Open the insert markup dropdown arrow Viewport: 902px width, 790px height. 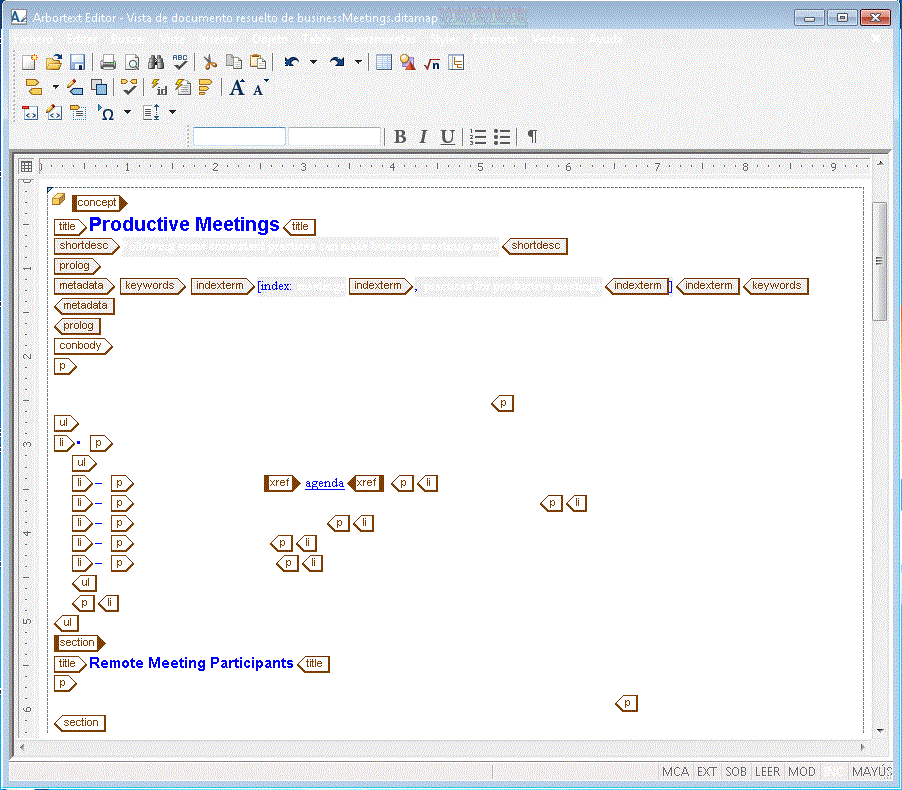click(56, 87)
